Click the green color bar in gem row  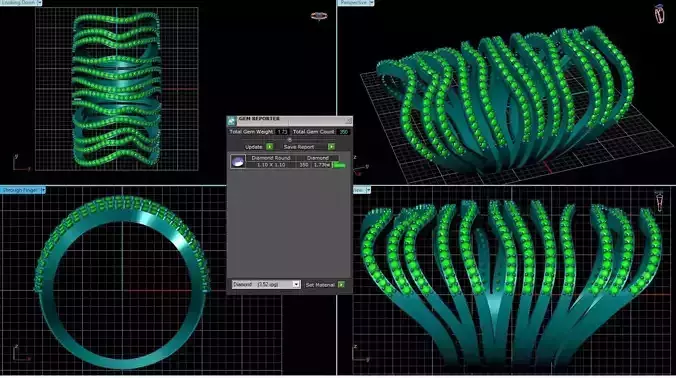(x=339, y=165)
